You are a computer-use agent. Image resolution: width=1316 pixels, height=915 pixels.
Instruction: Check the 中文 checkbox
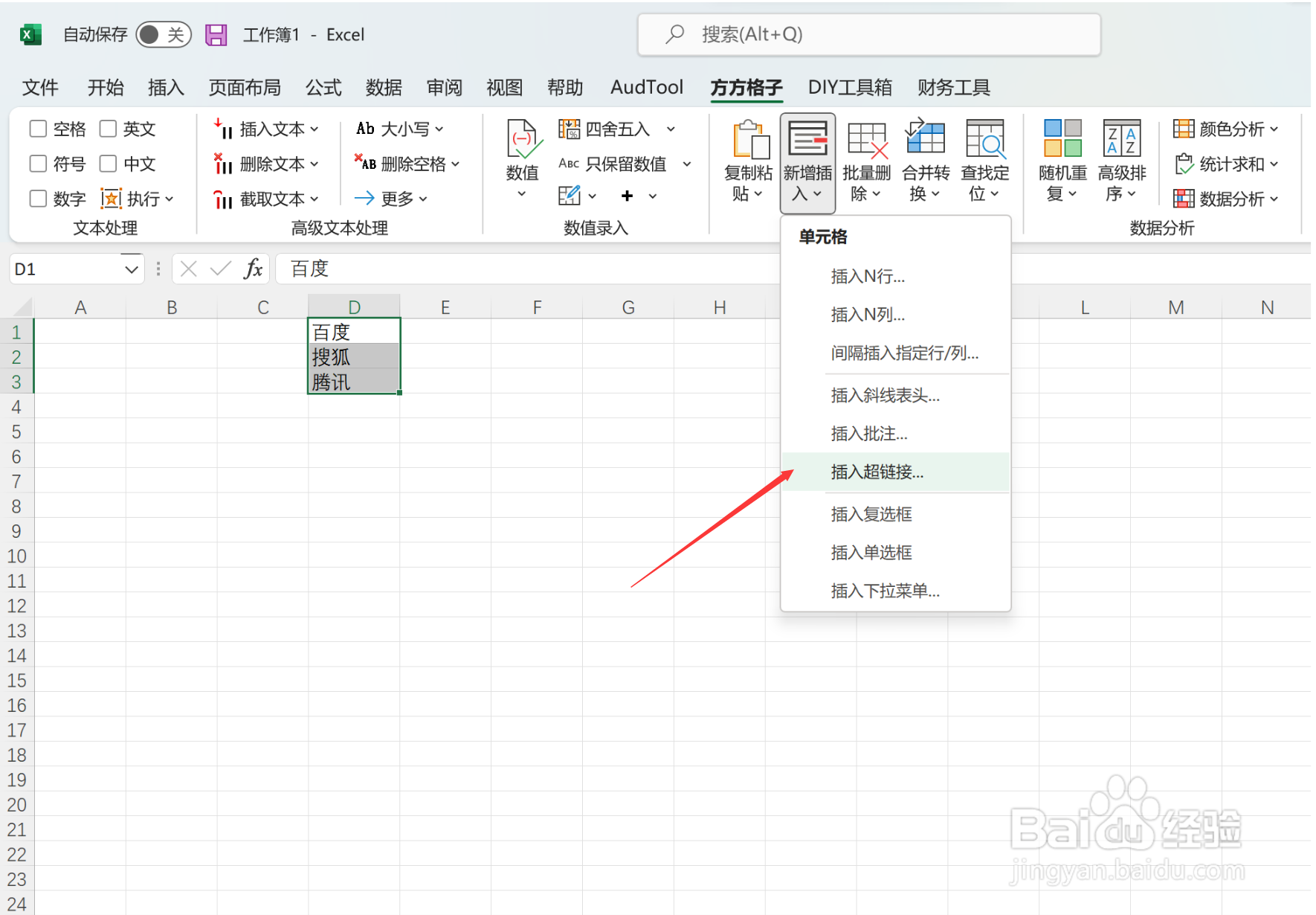(109, 164)
